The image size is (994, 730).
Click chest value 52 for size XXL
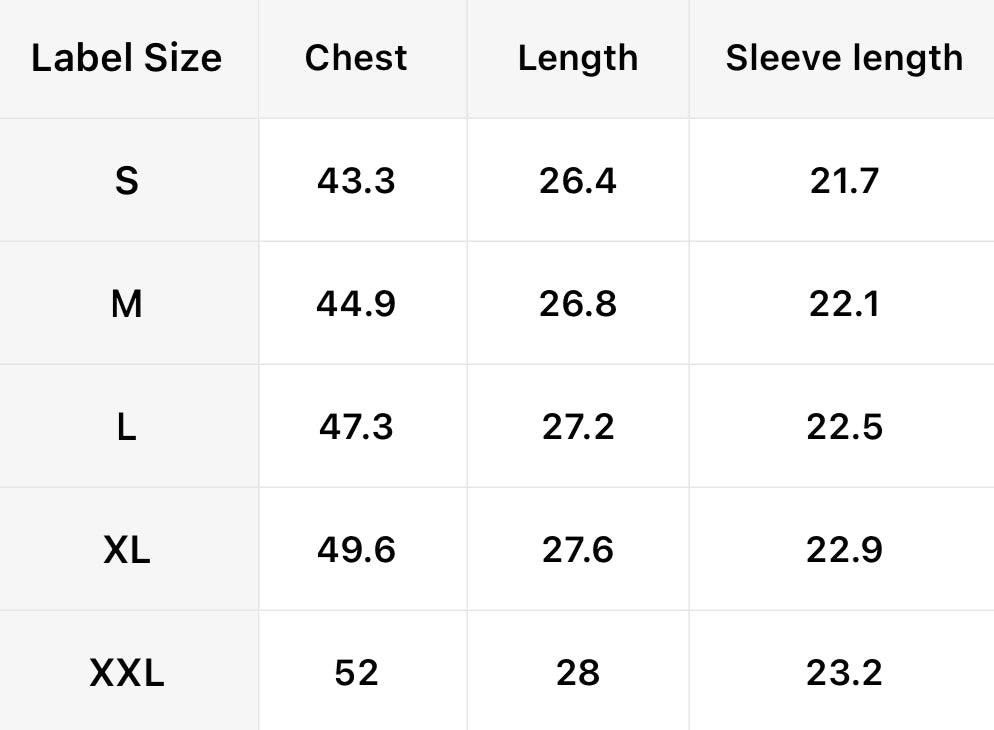pos(356,673)
